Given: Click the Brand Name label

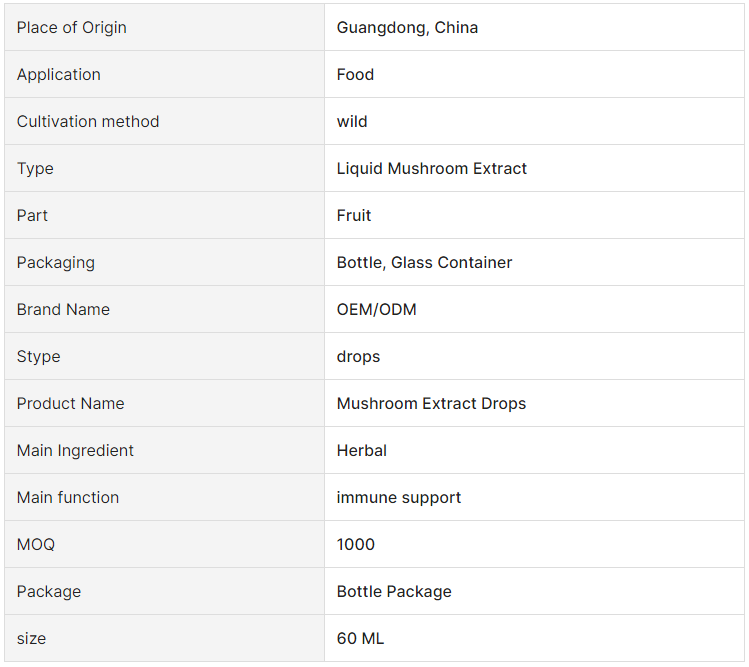Looking at the screenshot, I should (63, 310).
